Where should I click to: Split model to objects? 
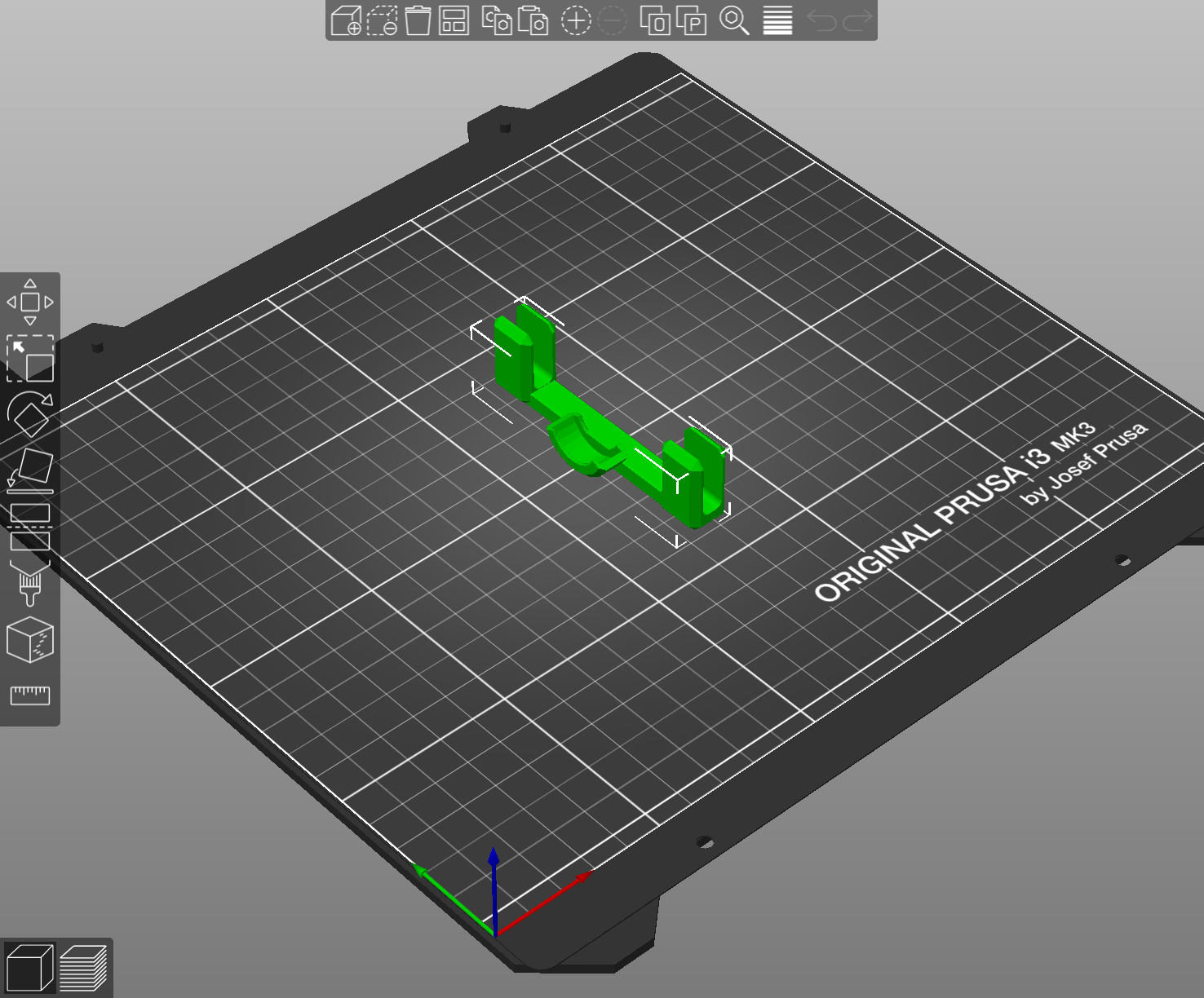tap(655, 20)
